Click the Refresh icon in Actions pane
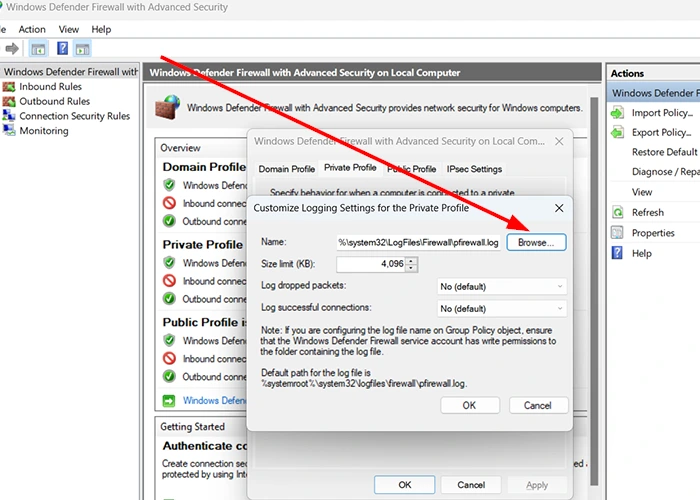This screenshot has width=700, height=500. [618, 212]
